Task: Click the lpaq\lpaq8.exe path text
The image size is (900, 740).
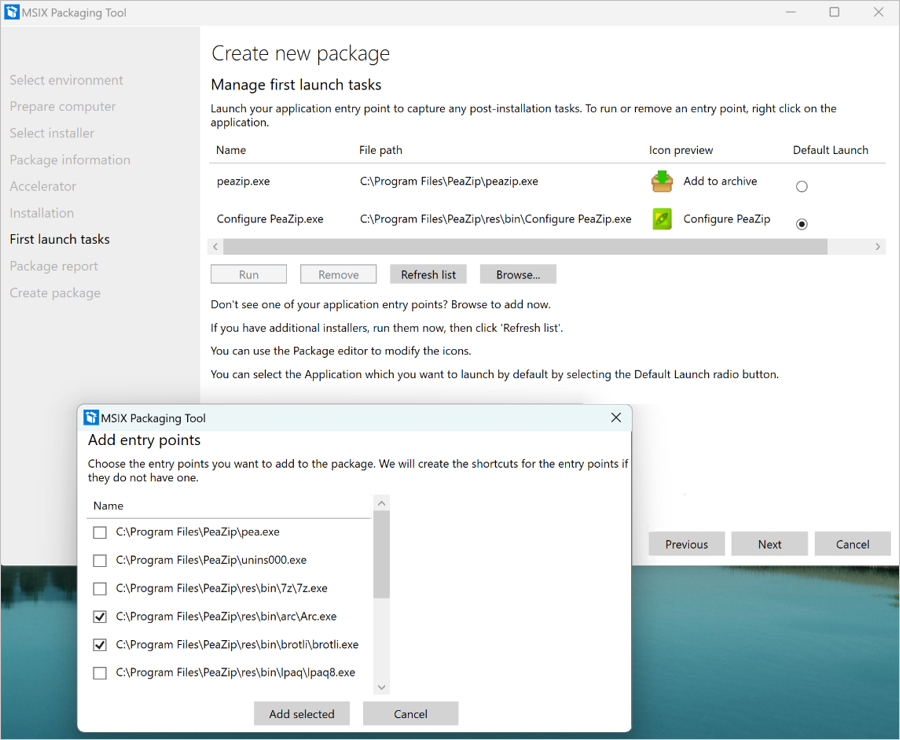Action: [x=235, y=673]
